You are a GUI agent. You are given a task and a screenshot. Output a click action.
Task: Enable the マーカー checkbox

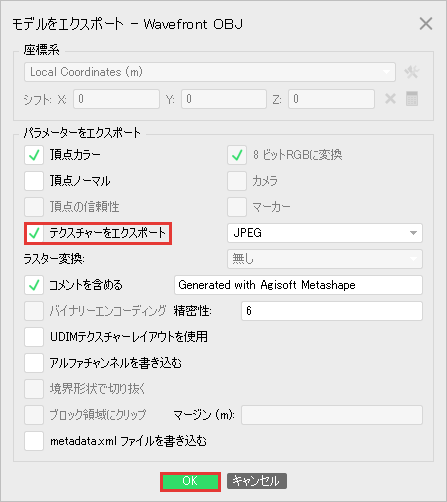click(x=237, y=207)
